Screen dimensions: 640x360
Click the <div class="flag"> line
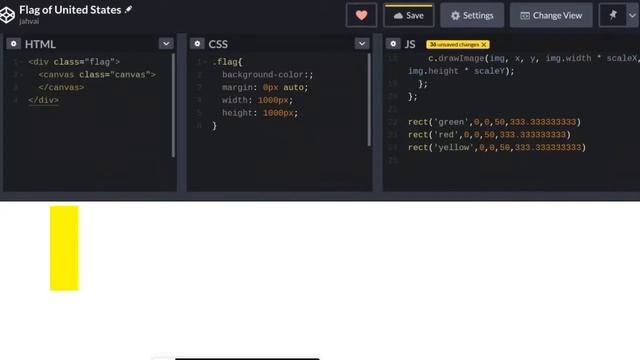[x=74, y=62]
